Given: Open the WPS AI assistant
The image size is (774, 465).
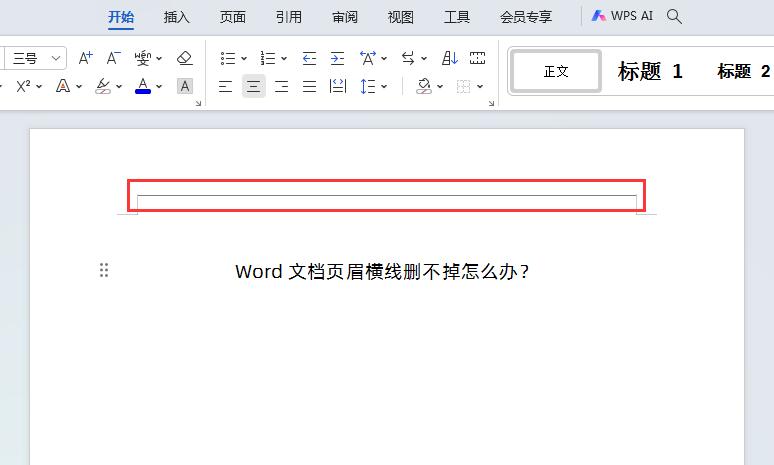Looking at the screenshot, I should tap(622, 16).
